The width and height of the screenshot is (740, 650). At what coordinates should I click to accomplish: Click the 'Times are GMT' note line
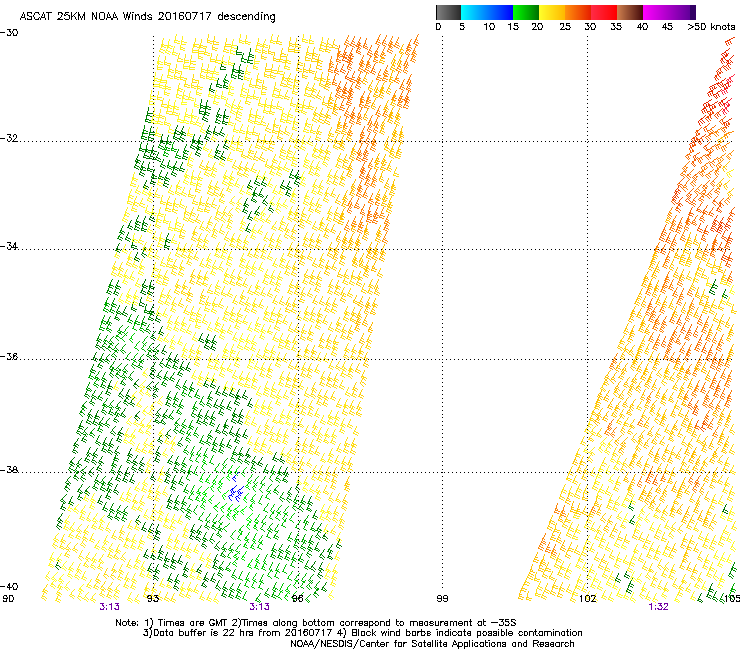(x=316, y=623)
